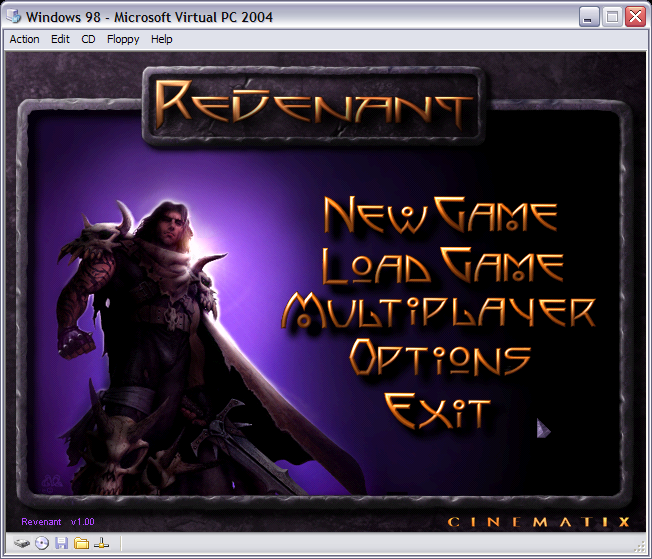Close the Virtual PC window
Image resolution: width=652 pixels, height=559 pixels.
(635, 17)
